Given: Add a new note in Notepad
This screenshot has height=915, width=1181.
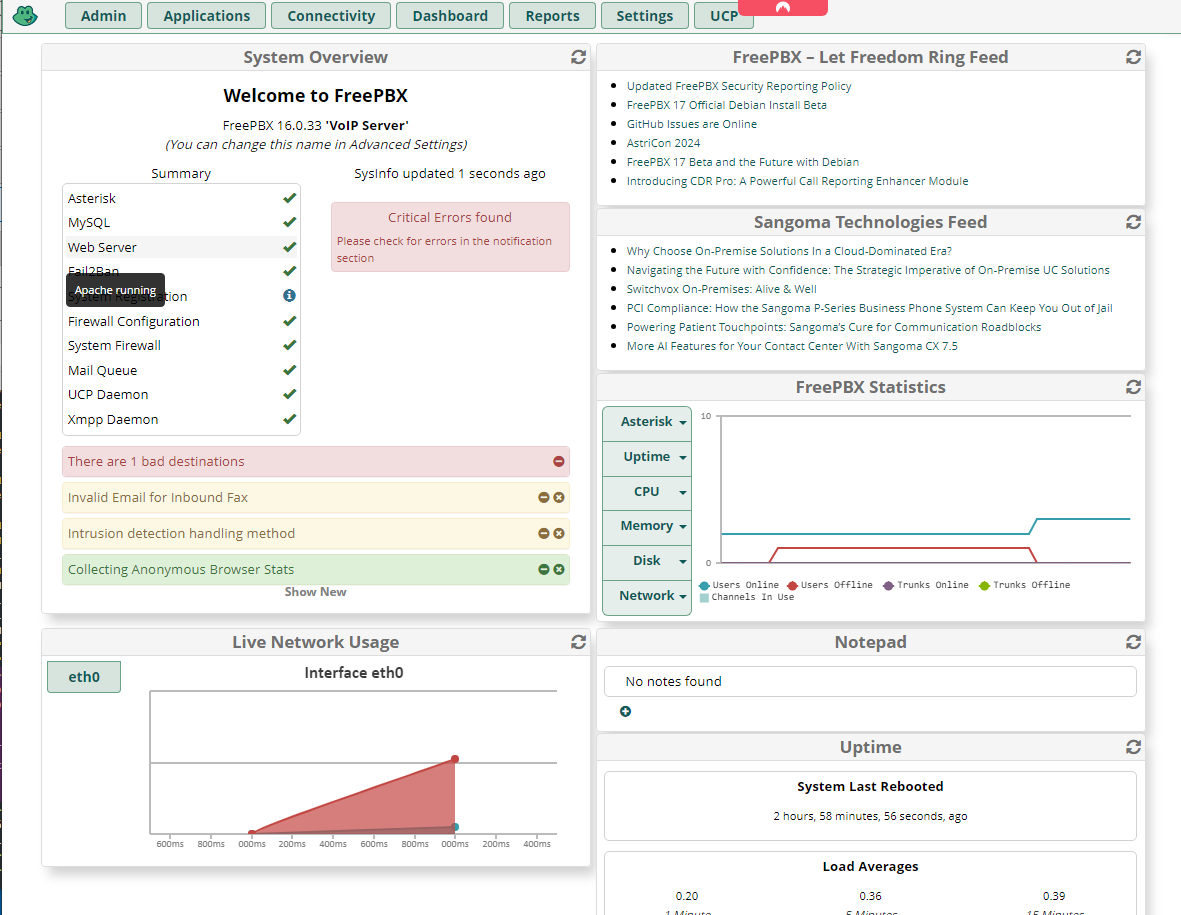Looking at the screenshot, I should (x=625, y=712).
